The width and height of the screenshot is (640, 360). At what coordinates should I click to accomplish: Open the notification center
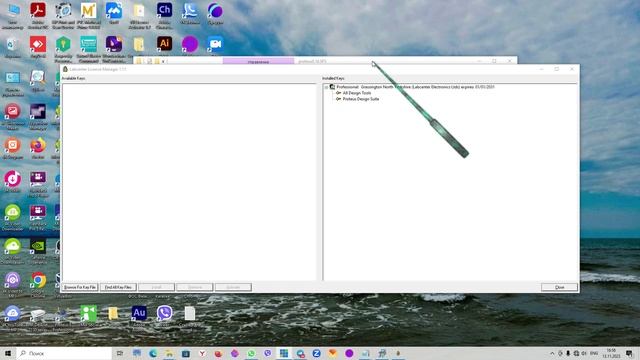[629, 353]
